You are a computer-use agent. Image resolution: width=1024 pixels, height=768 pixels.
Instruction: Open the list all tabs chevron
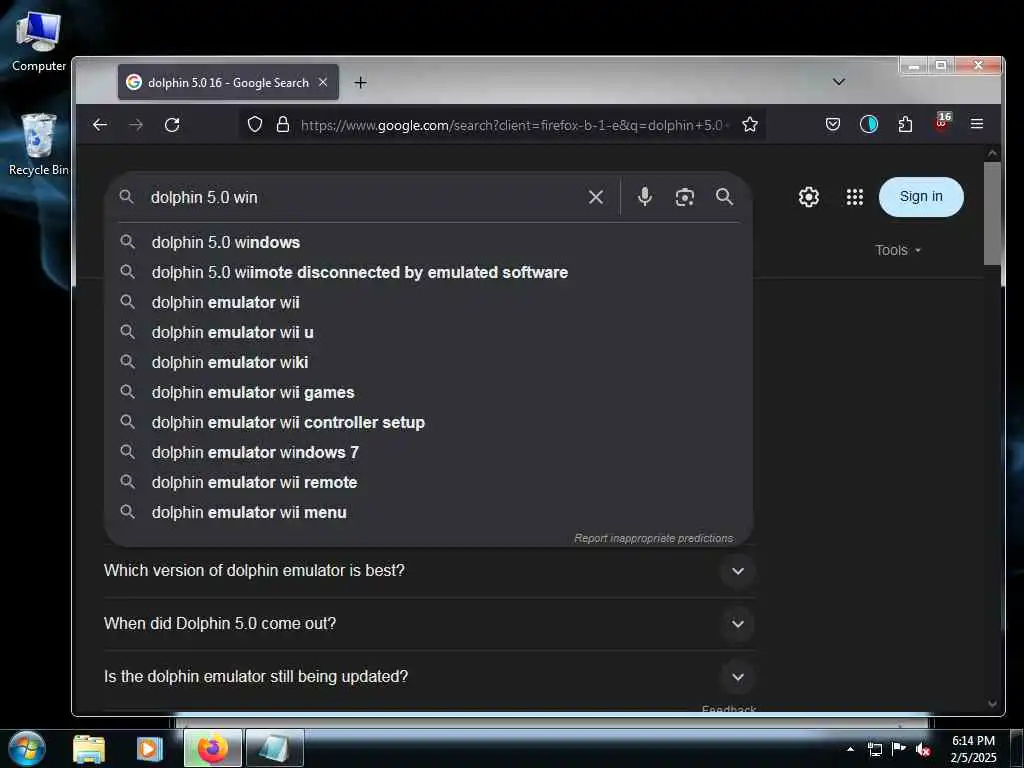pyautogui.click(x=839, y=82)
